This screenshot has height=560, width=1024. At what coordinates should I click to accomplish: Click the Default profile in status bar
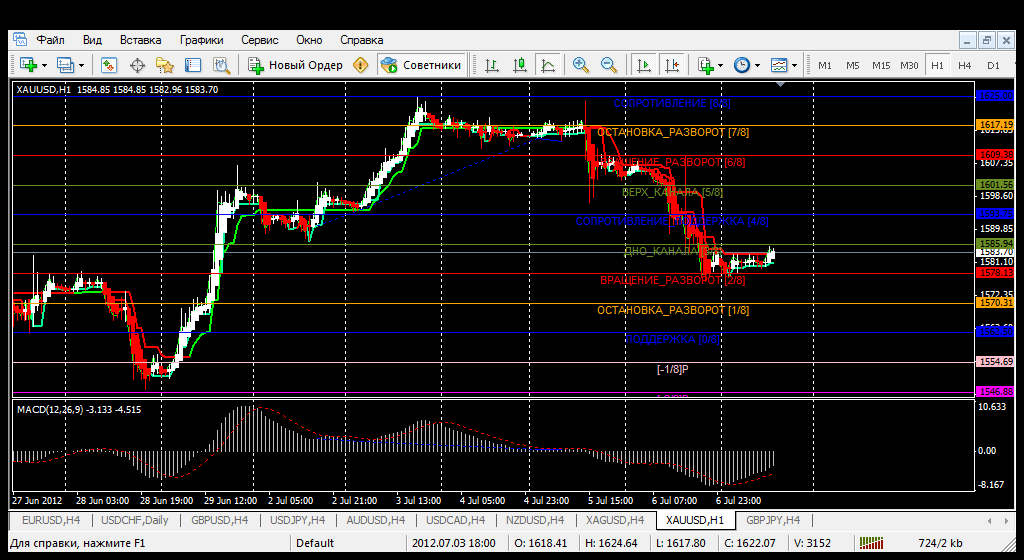click(x=315, y=543)
